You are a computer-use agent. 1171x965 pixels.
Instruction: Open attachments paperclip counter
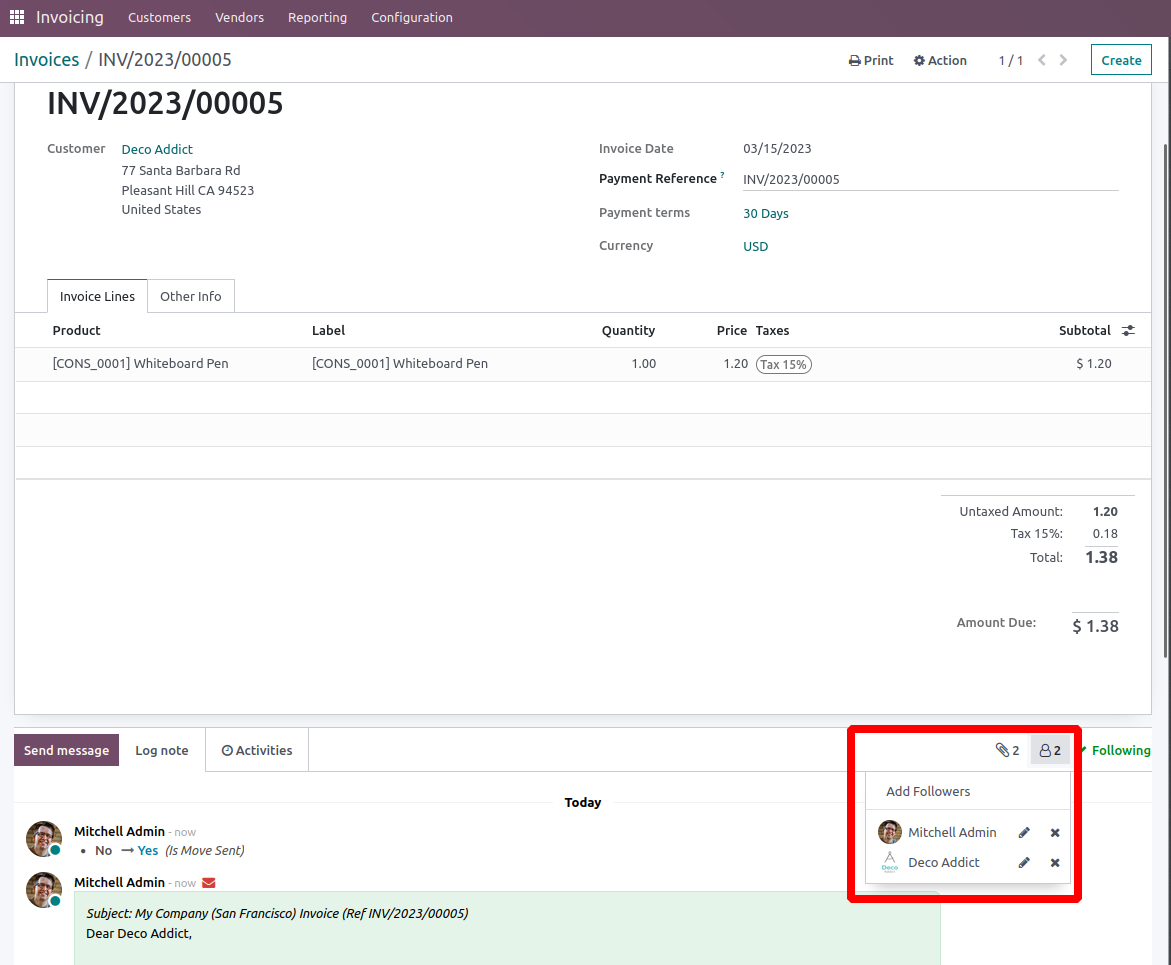point(1007,750)
